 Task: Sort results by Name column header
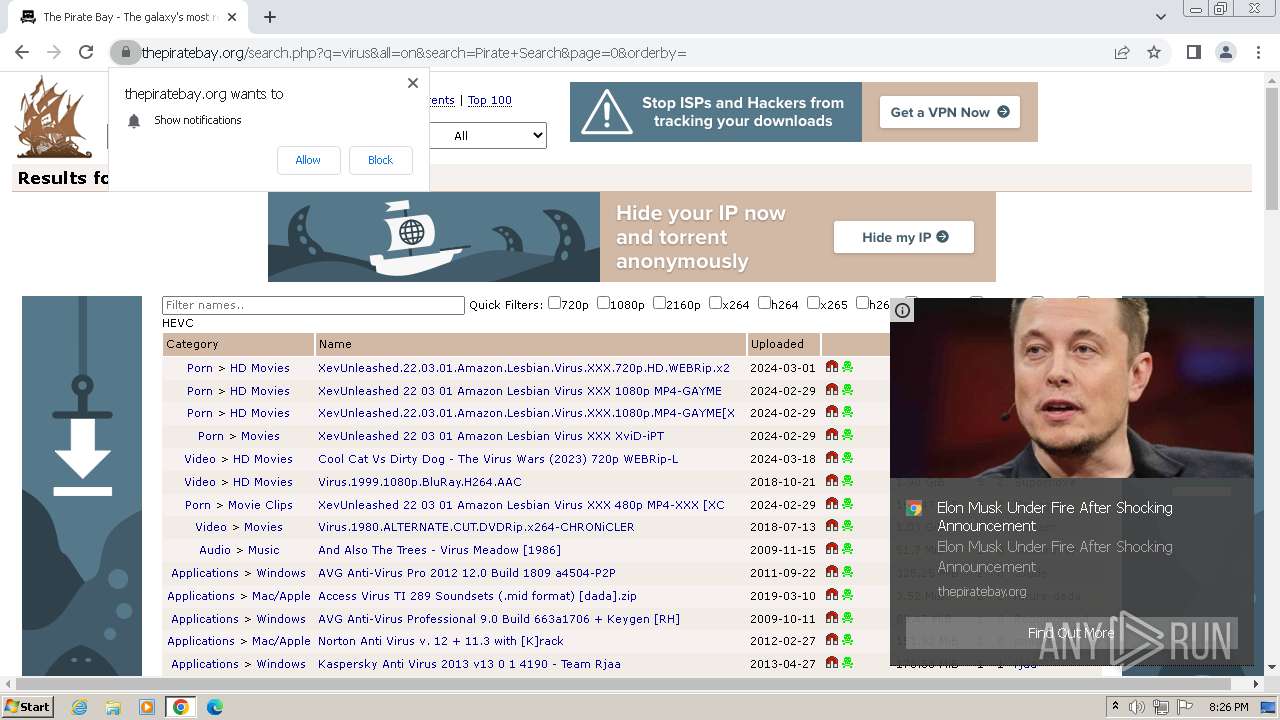(x=335, y=344)
